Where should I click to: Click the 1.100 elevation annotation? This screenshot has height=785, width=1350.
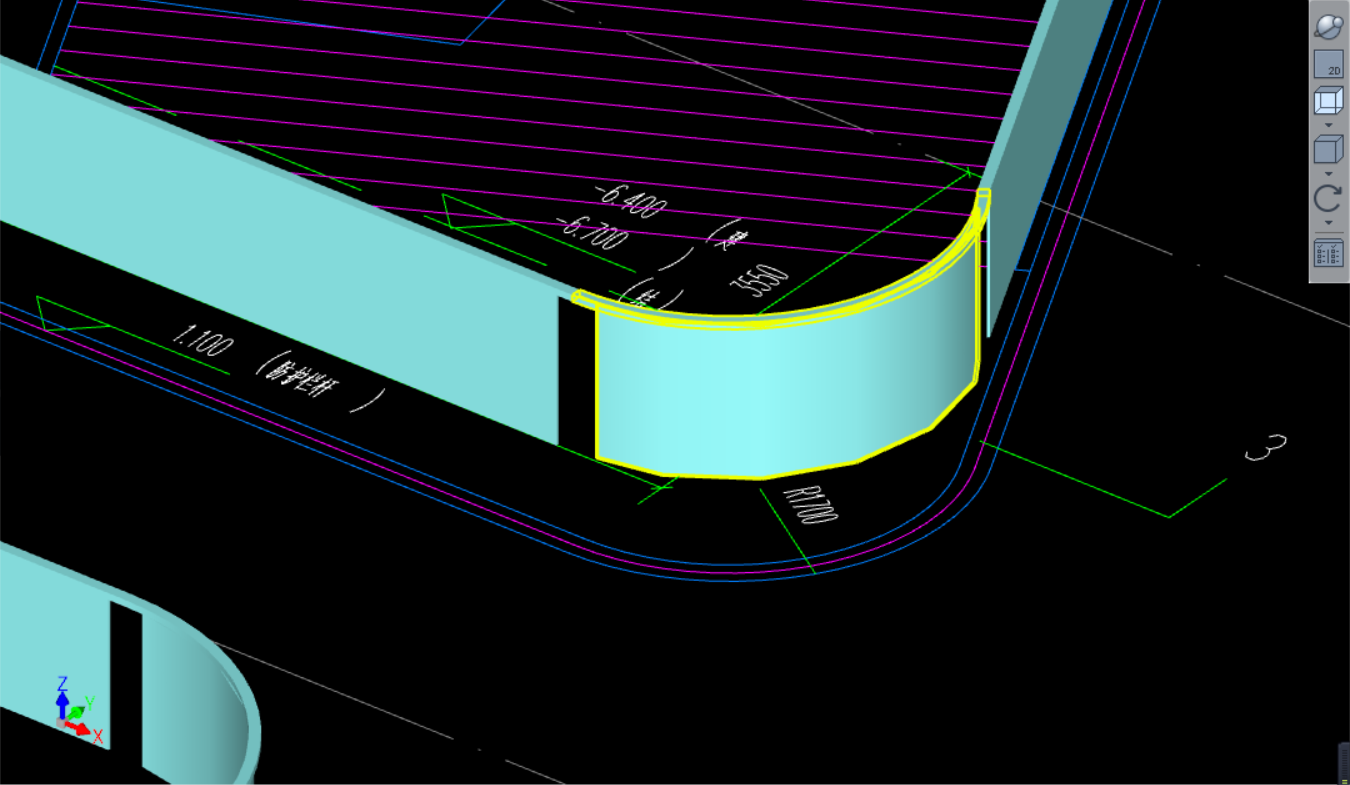pos(202,342)
